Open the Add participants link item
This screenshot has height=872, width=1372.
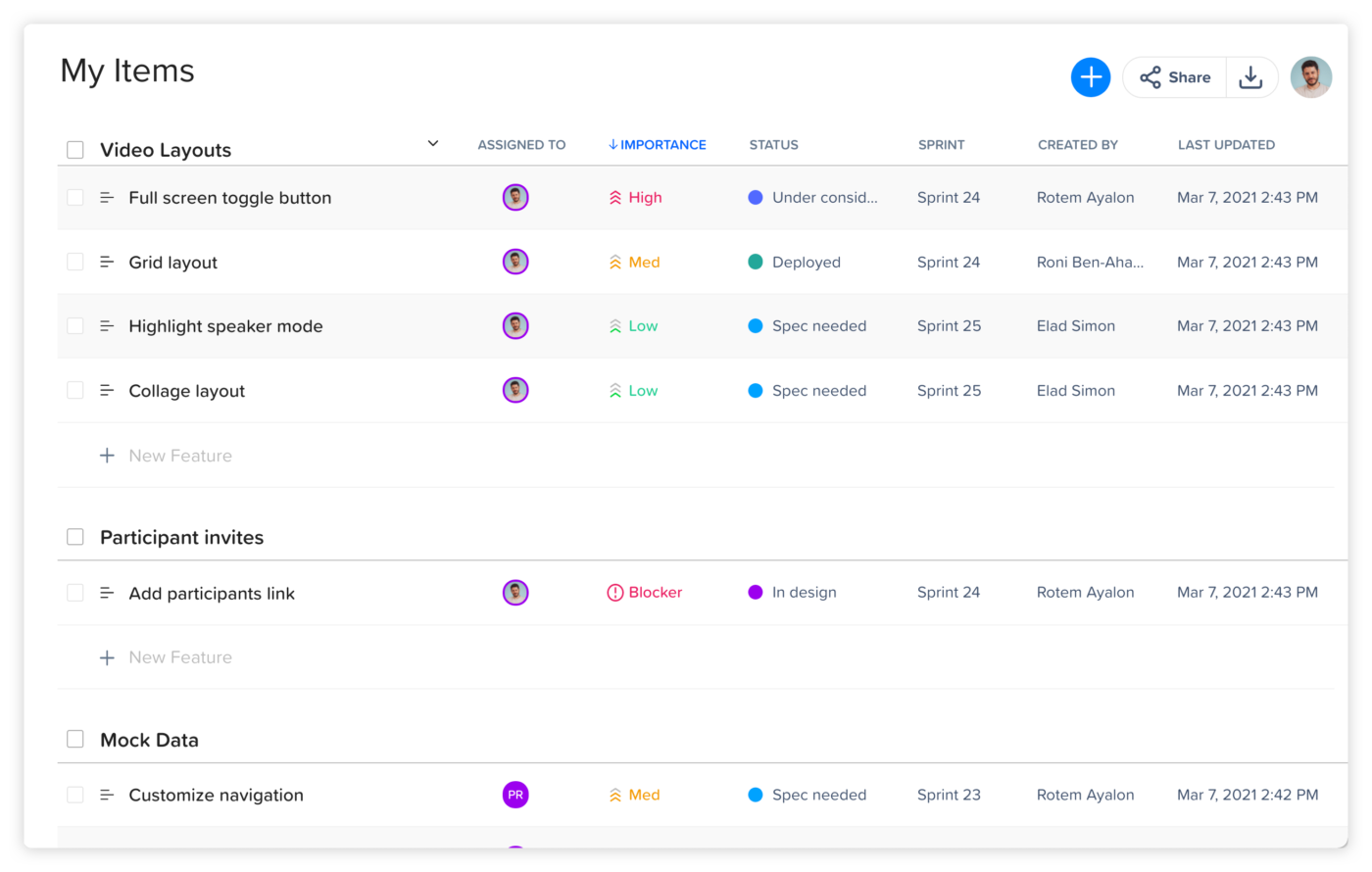pyautogui.click(x=212, y=594)
